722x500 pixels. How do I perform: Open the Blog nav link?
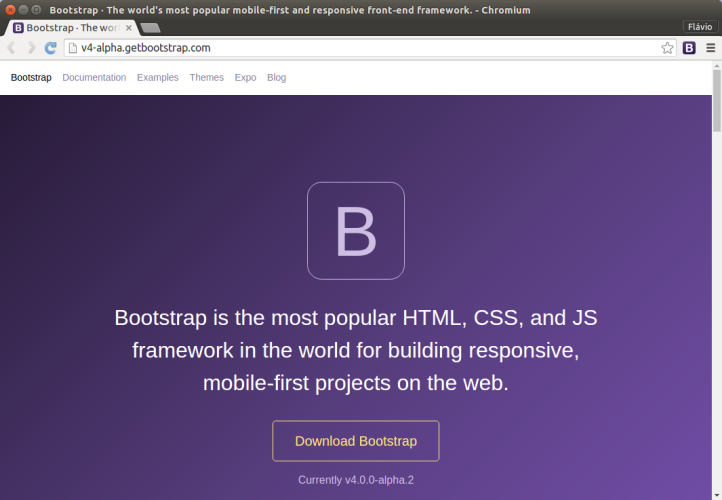click(x=276, y=77)
